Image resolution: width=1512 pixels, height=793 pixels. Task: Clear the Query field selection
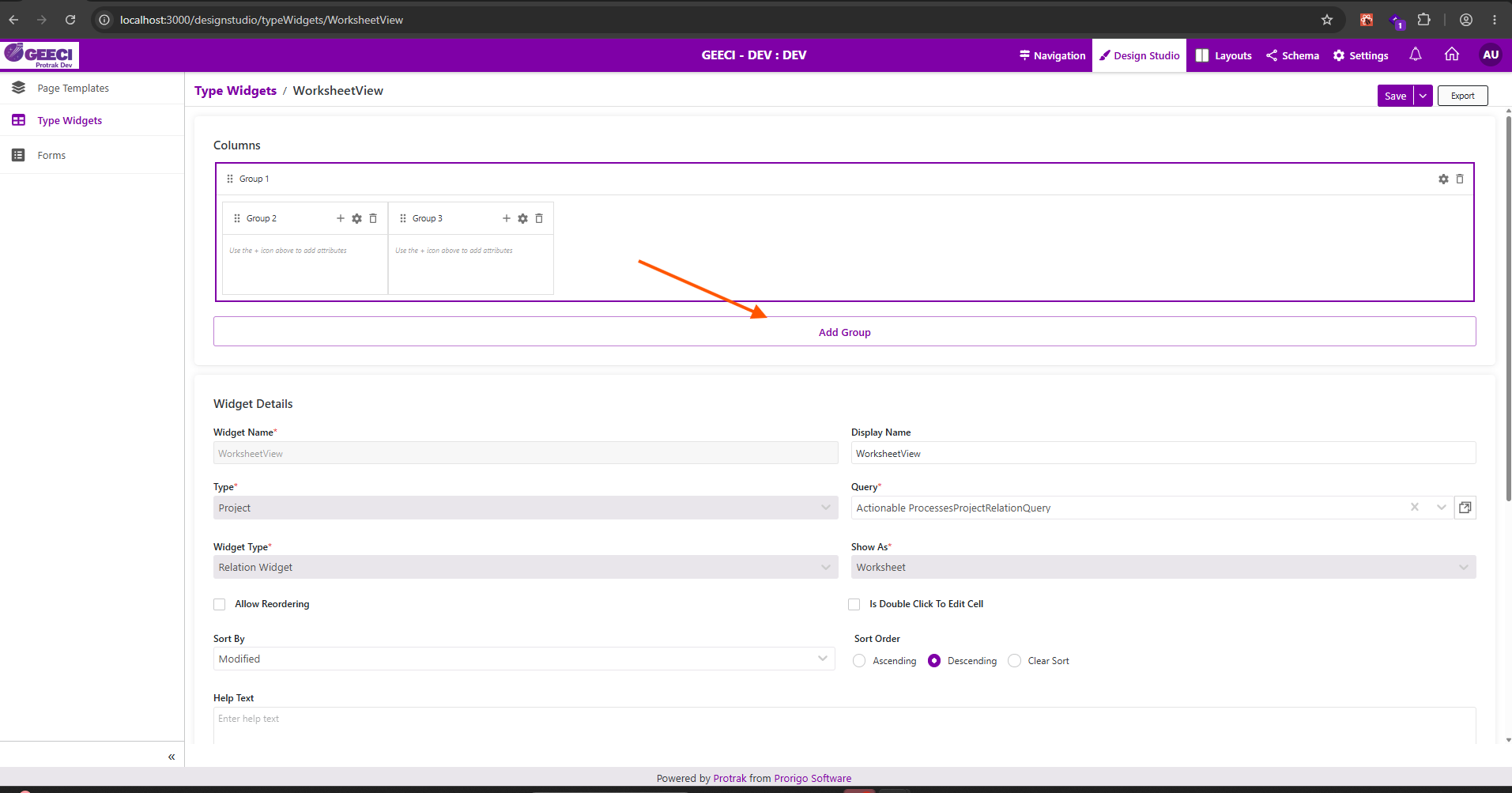point(1415,507)
